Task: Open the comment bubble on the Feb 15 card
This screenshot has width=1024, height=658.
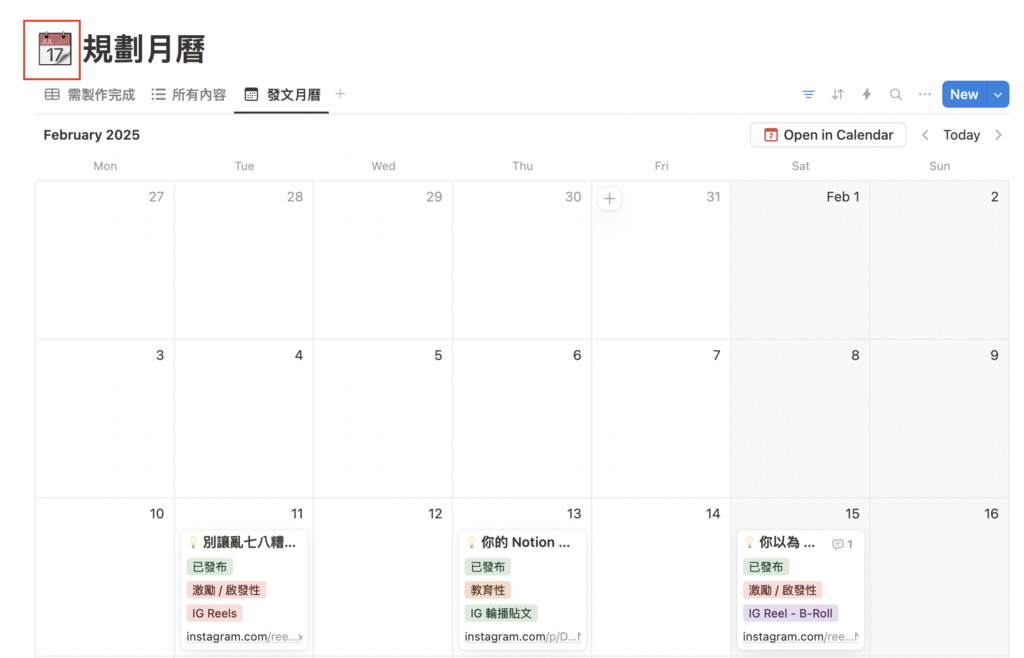Action: pos(842,544)
